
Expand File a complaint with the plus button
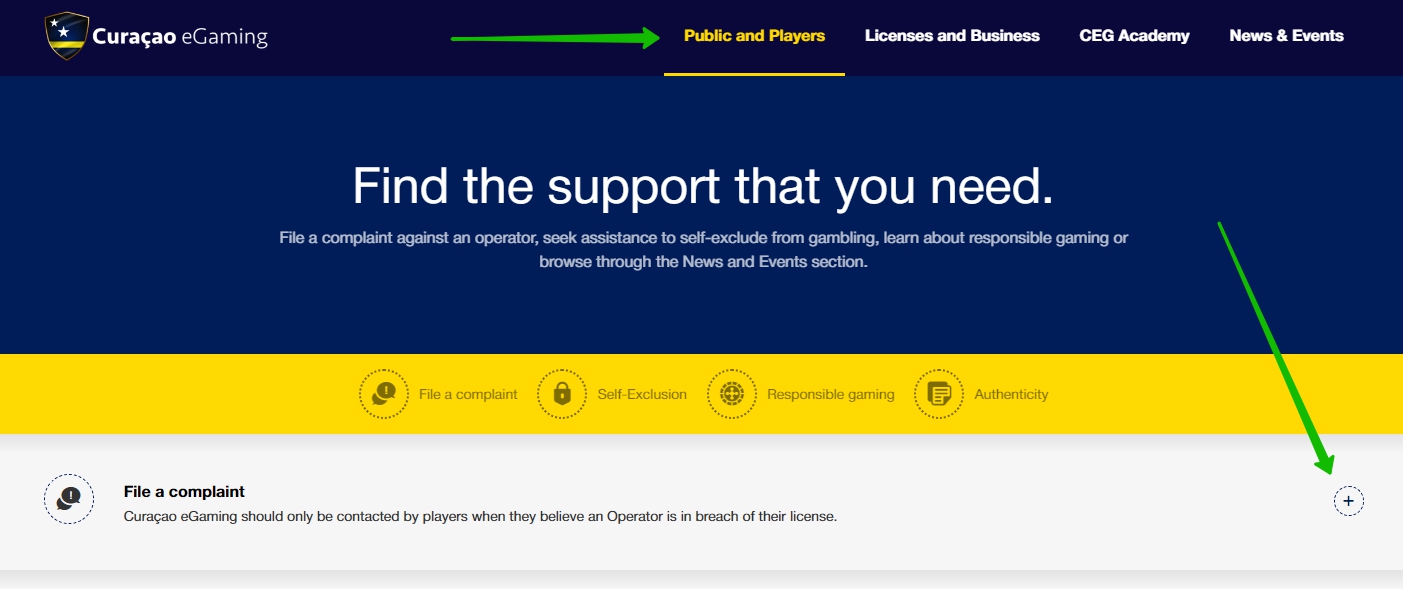click(1348, 500)
